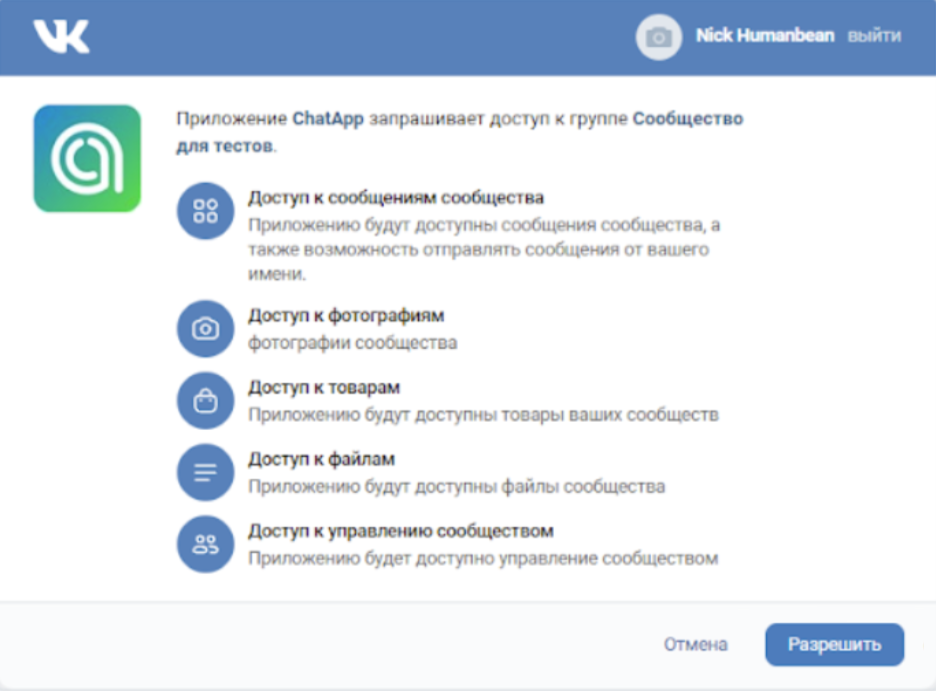The height and width of the screenshot is (691, 936).
Task: Click the photos access camera icon
Action: tap(205, 329)
